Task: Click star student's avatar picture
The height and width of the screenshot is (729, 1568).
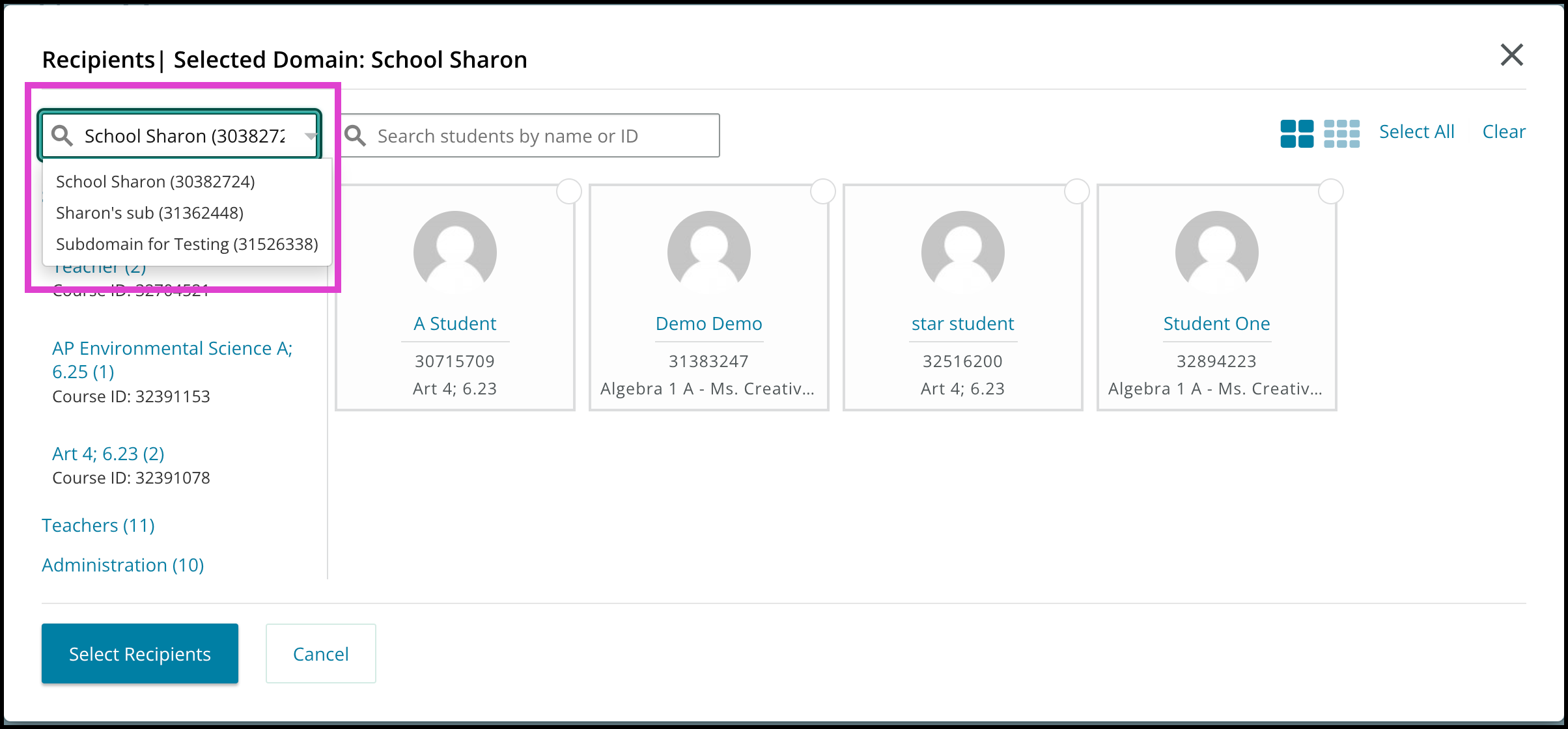Action: (963, 253)
